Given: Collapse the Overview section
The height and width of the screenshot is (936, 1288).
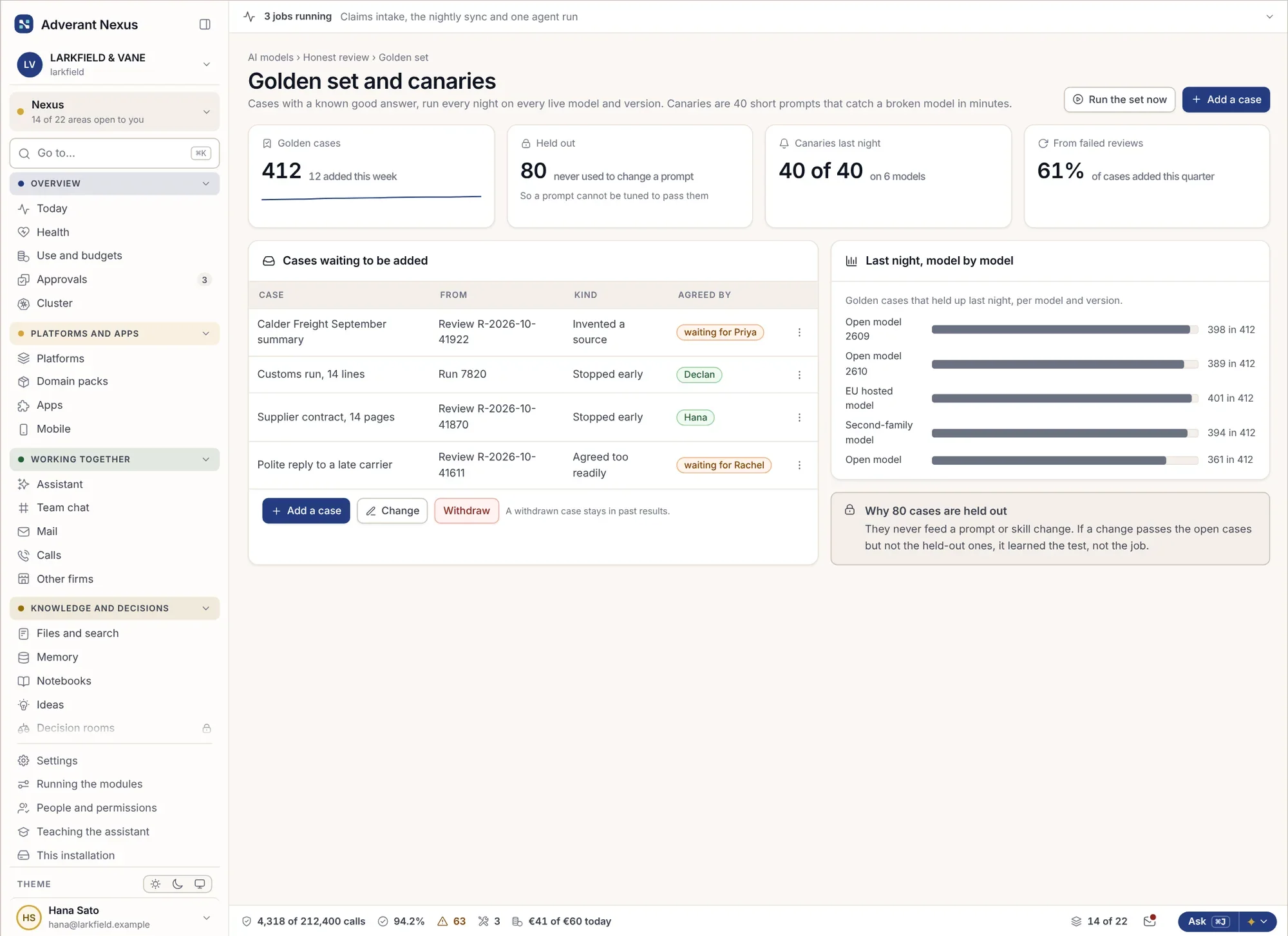Looking at the screenshot, I should (x=115, y=183).
